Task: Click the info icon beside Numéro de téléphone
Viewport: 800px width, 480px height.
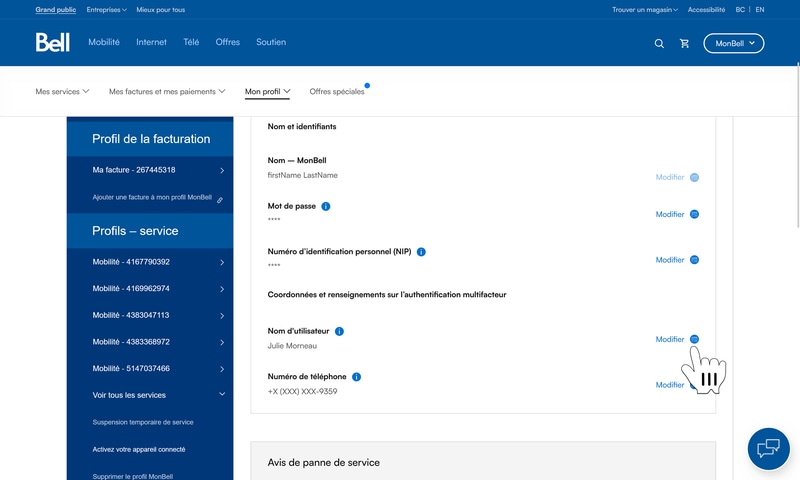Action: (357, 377)
